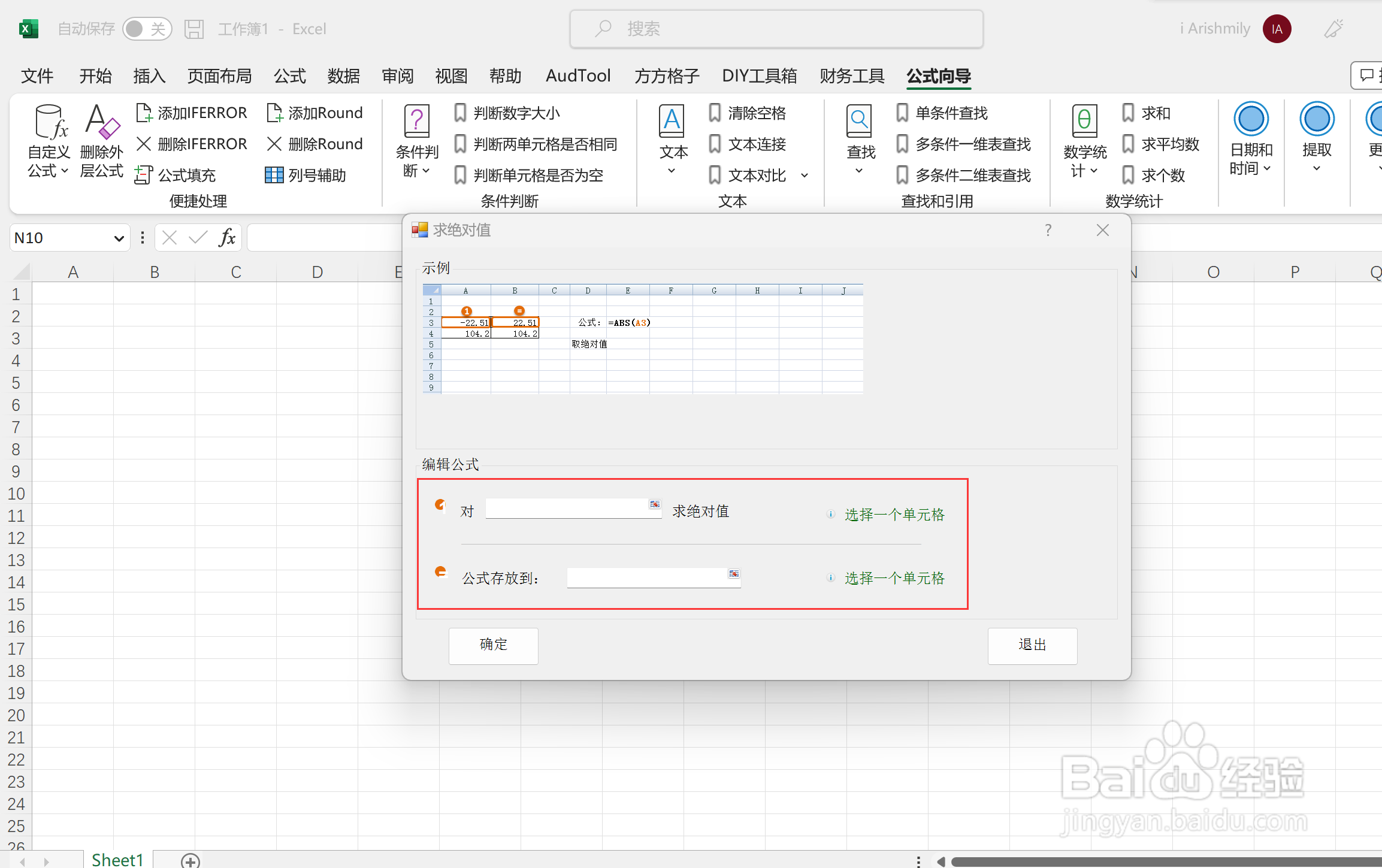The height and width of the screenshot is (868, 1382).
Task: Expand the 数学统计 dropdown
Action: (x=1084, y=142)
